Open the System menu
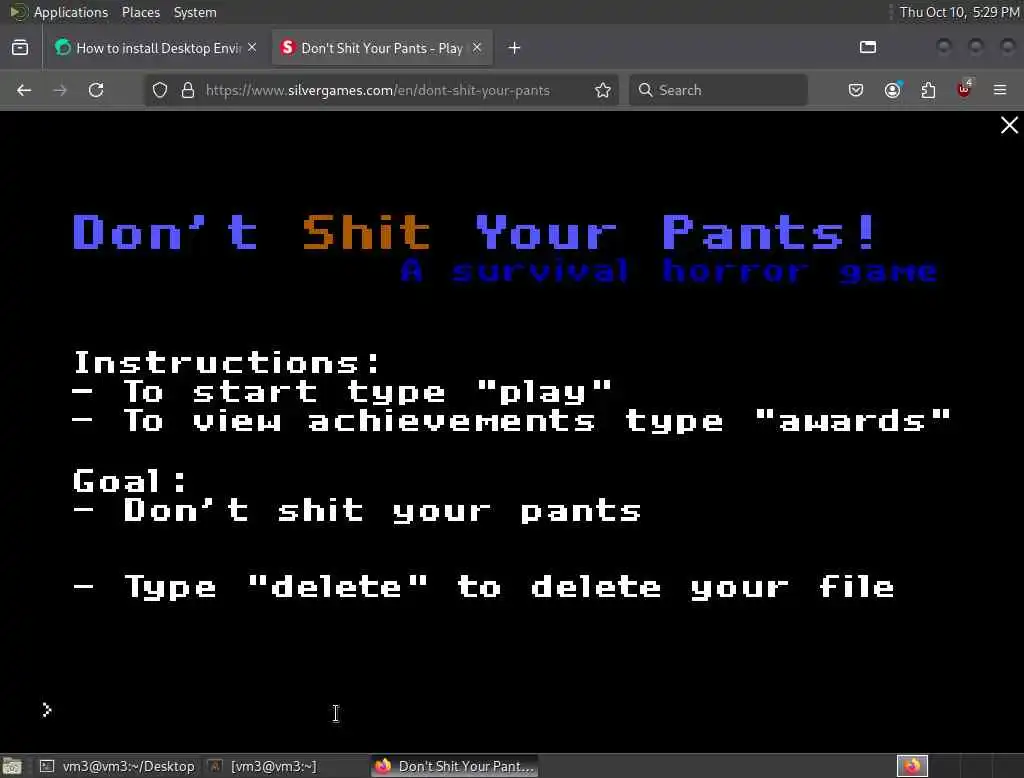Screen dimensions: 1024x778 pos(195,12)
